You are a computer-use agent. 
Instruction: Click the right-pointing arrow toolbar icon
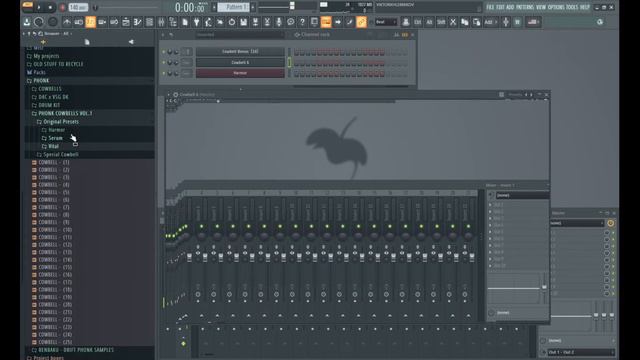(338, 22)
